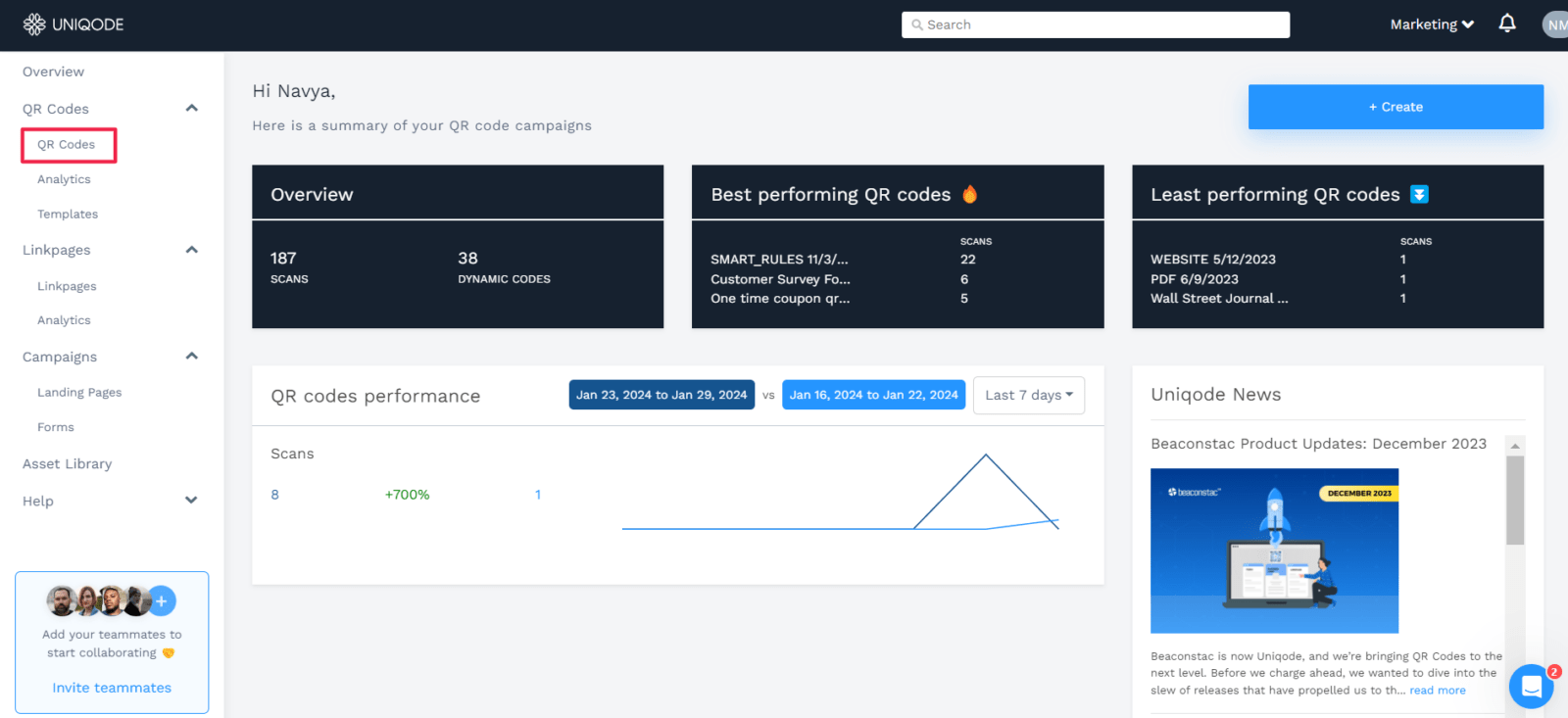Click the Invite teammates link
The width and height of the screenshot is (1568, 718).
click(x=112, y=688)
